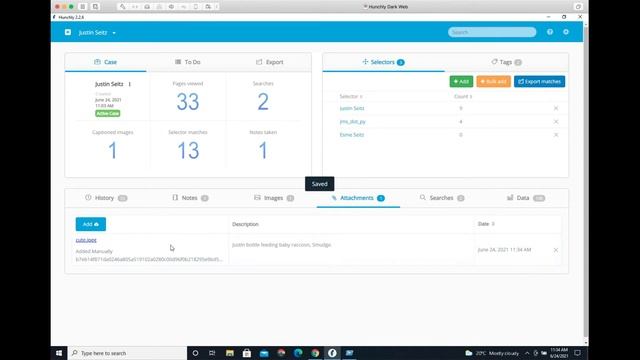Open the Hunchly icon in taskbar
This screenshot has height=360, width=640.
(332, 353)
